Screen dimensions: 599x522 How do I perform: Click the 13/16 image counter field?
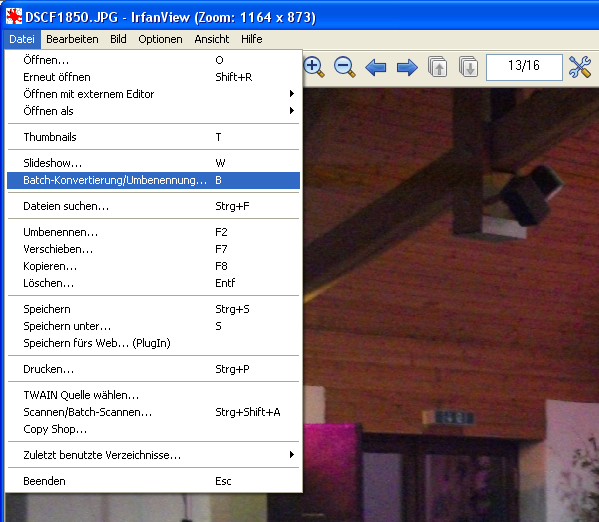point(524,67)
